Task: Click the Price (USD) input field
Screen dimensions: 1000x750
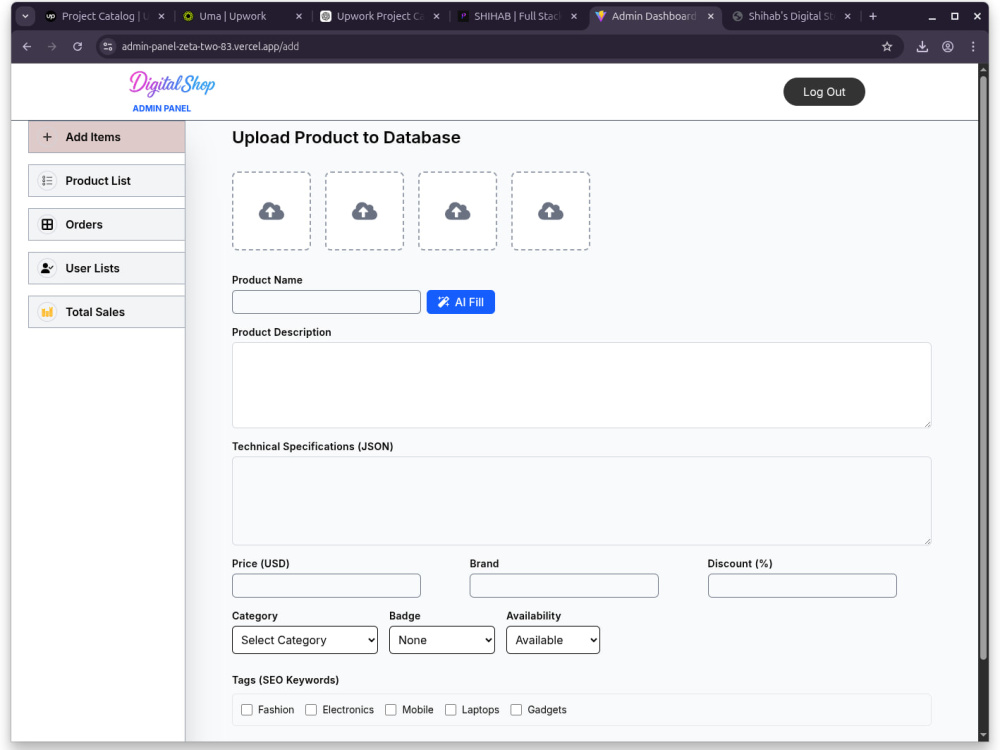Action: pos(326,585)
